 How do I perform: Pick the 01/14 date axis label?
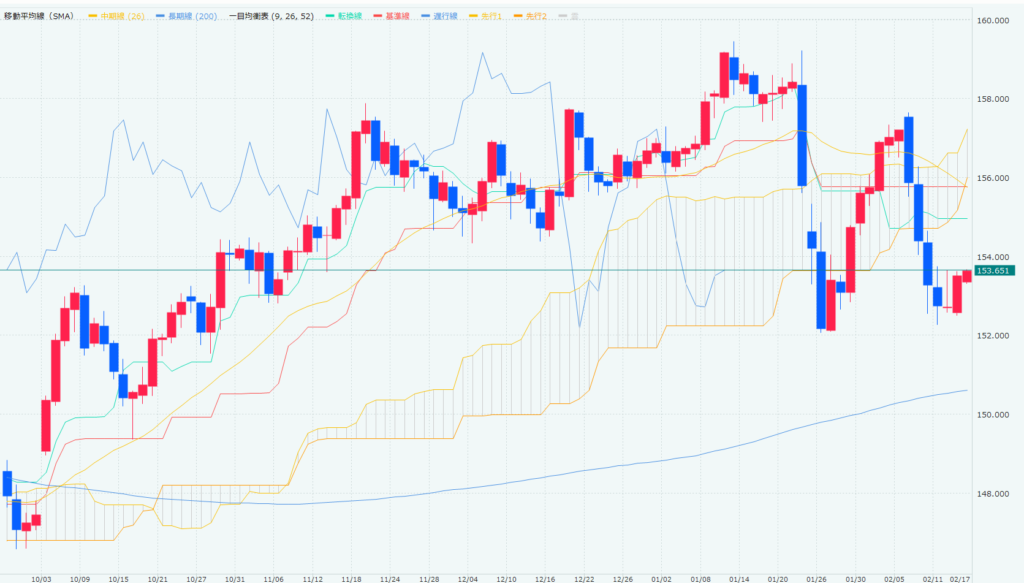point(740,577)
